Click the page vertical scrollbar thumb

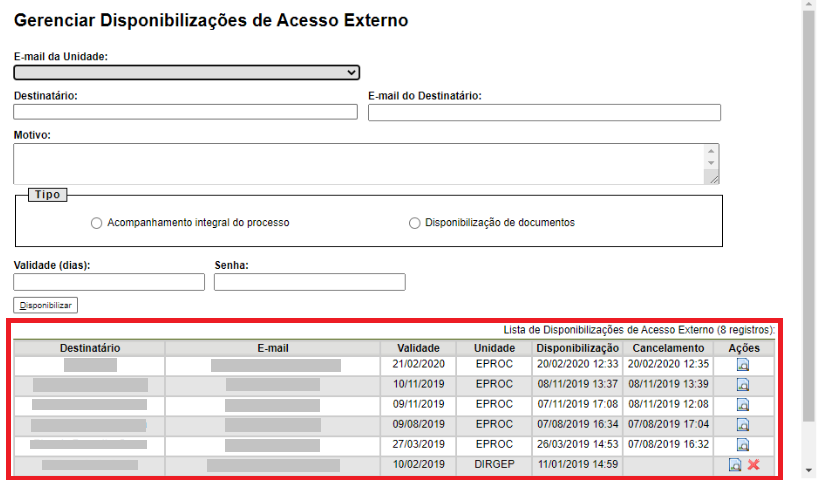click(x=809, y=200)
